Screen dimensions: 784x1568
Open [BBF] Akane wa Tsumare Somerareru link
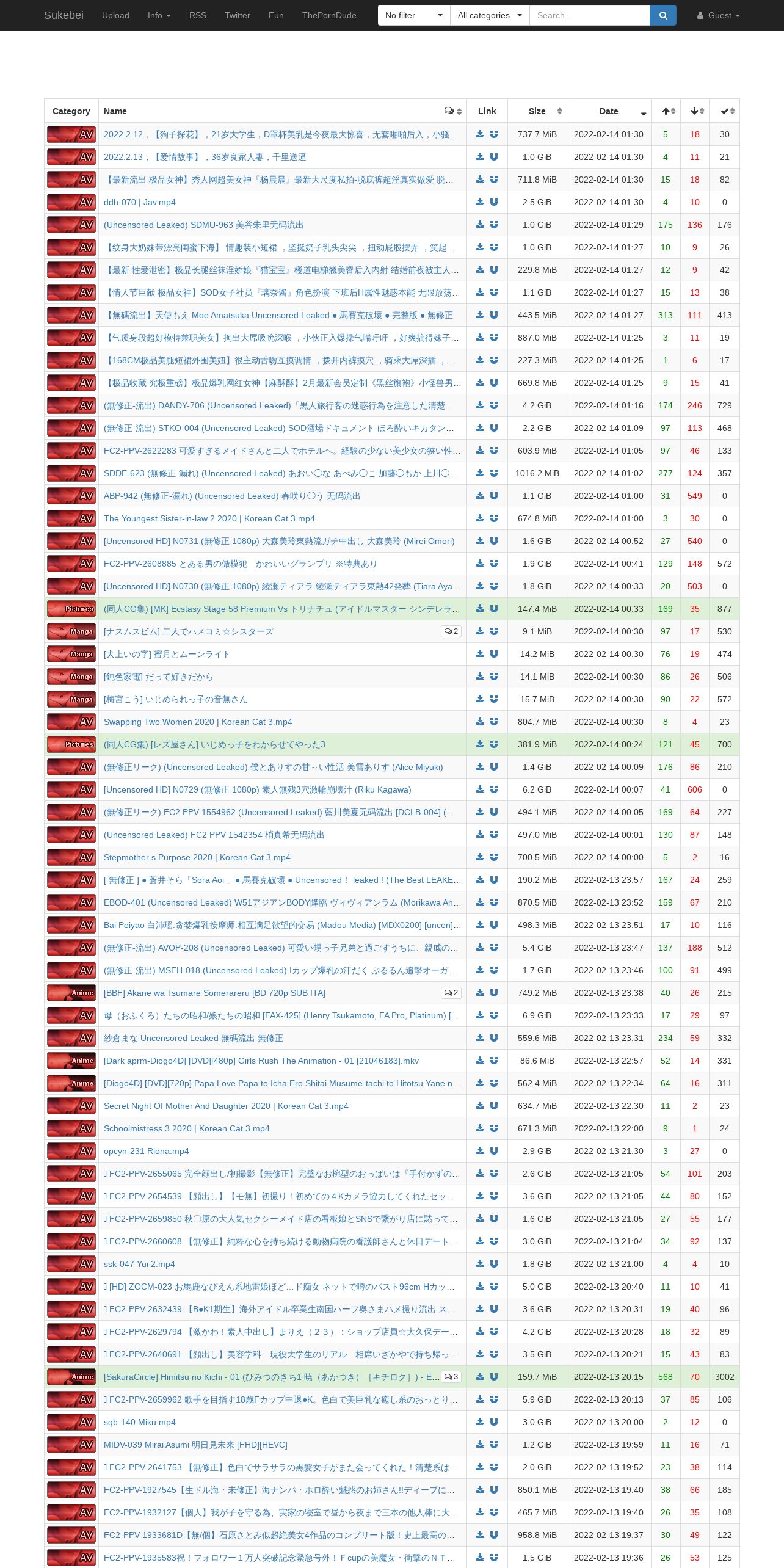tap(214, 993)
